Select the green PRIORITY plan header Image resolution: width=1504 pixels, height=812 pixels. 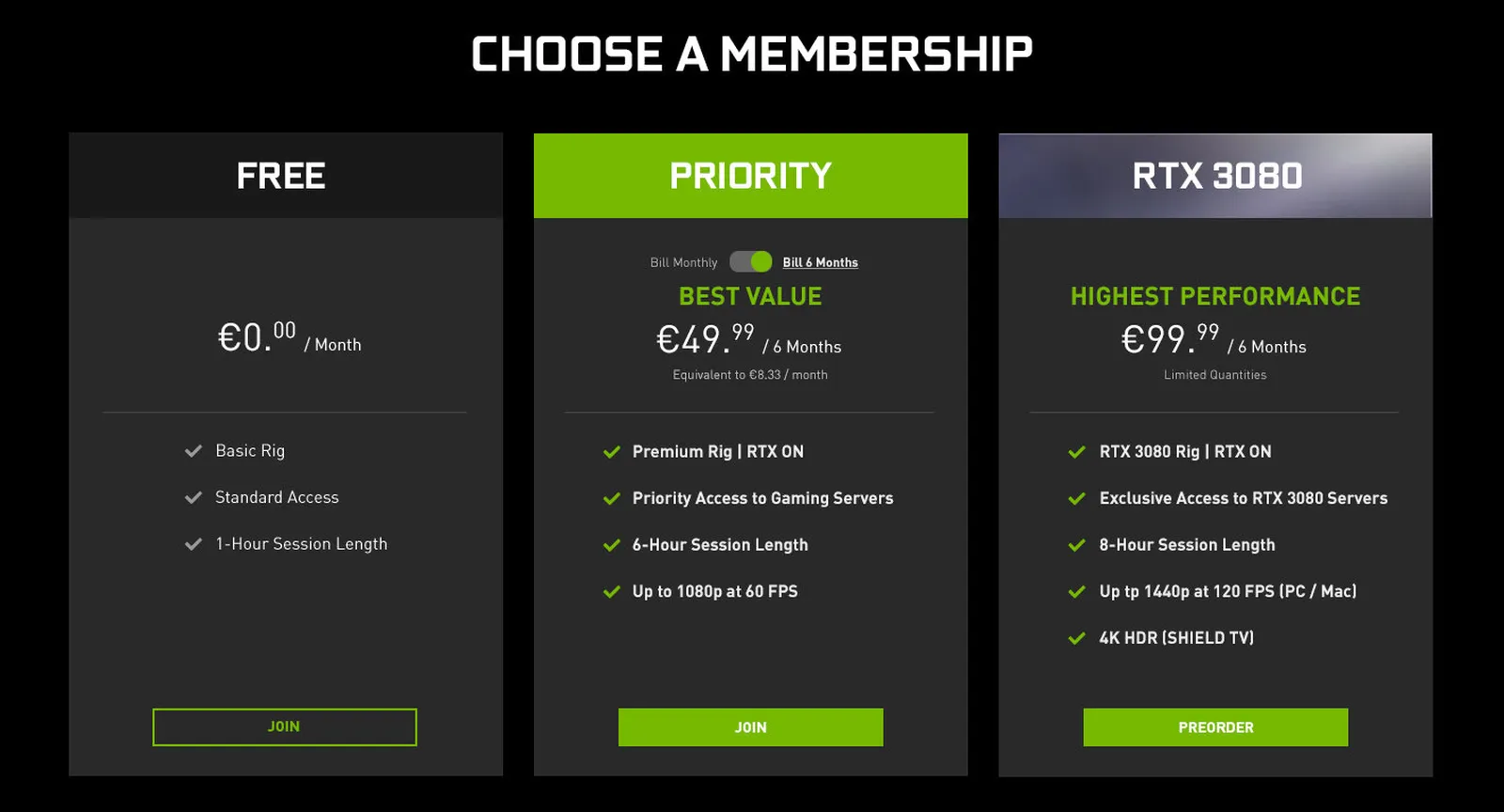[x=751, y=176]
